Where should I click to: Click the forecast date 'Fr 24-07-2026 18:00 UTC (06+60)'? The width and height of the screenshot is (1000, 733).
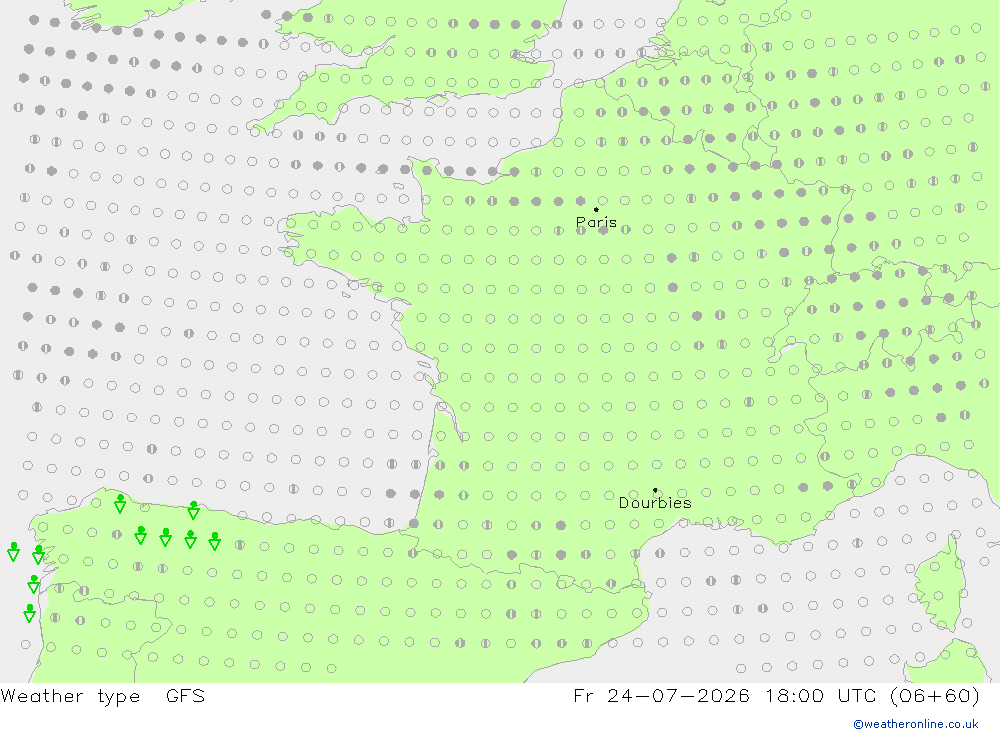click(776, 696)
